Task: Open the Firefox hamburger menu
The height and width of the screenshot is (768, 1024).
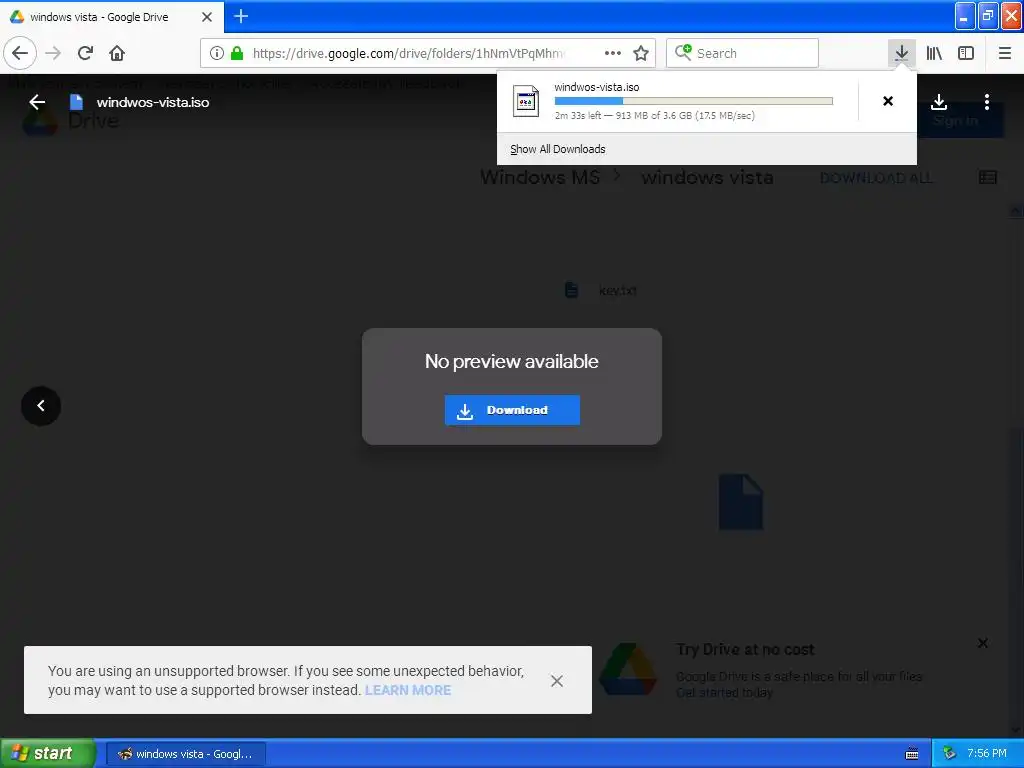Action: (1004, 53)
